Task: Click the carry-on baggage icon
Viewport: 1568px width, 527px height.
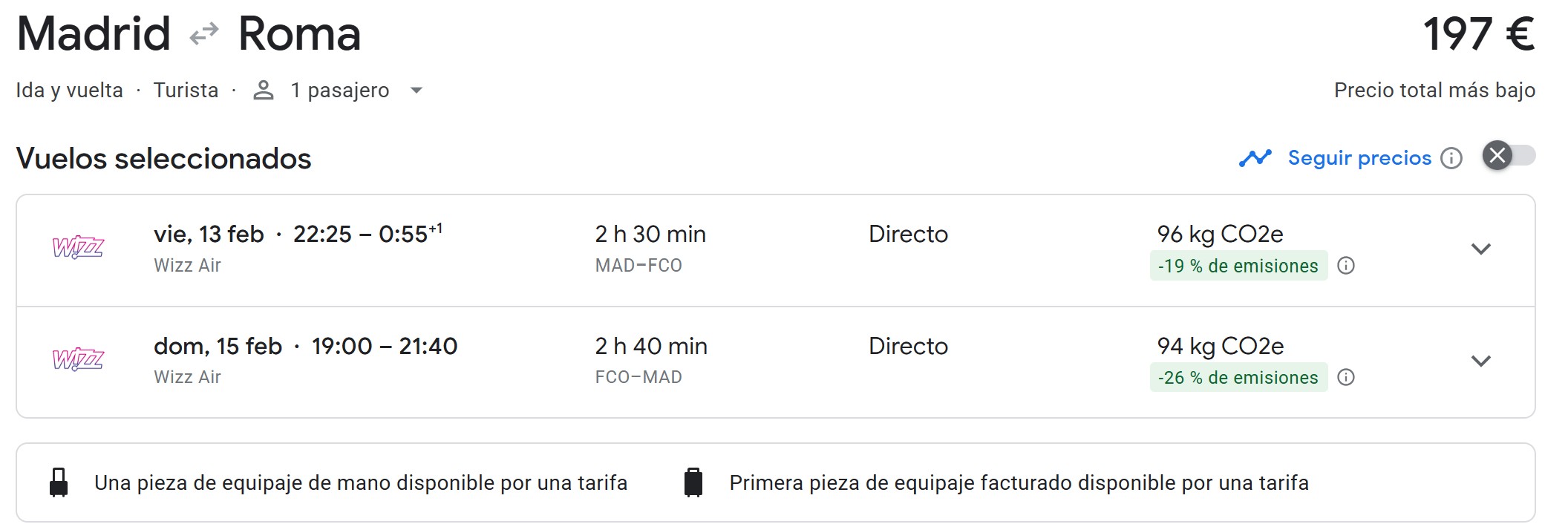Action: coord(59,482)
